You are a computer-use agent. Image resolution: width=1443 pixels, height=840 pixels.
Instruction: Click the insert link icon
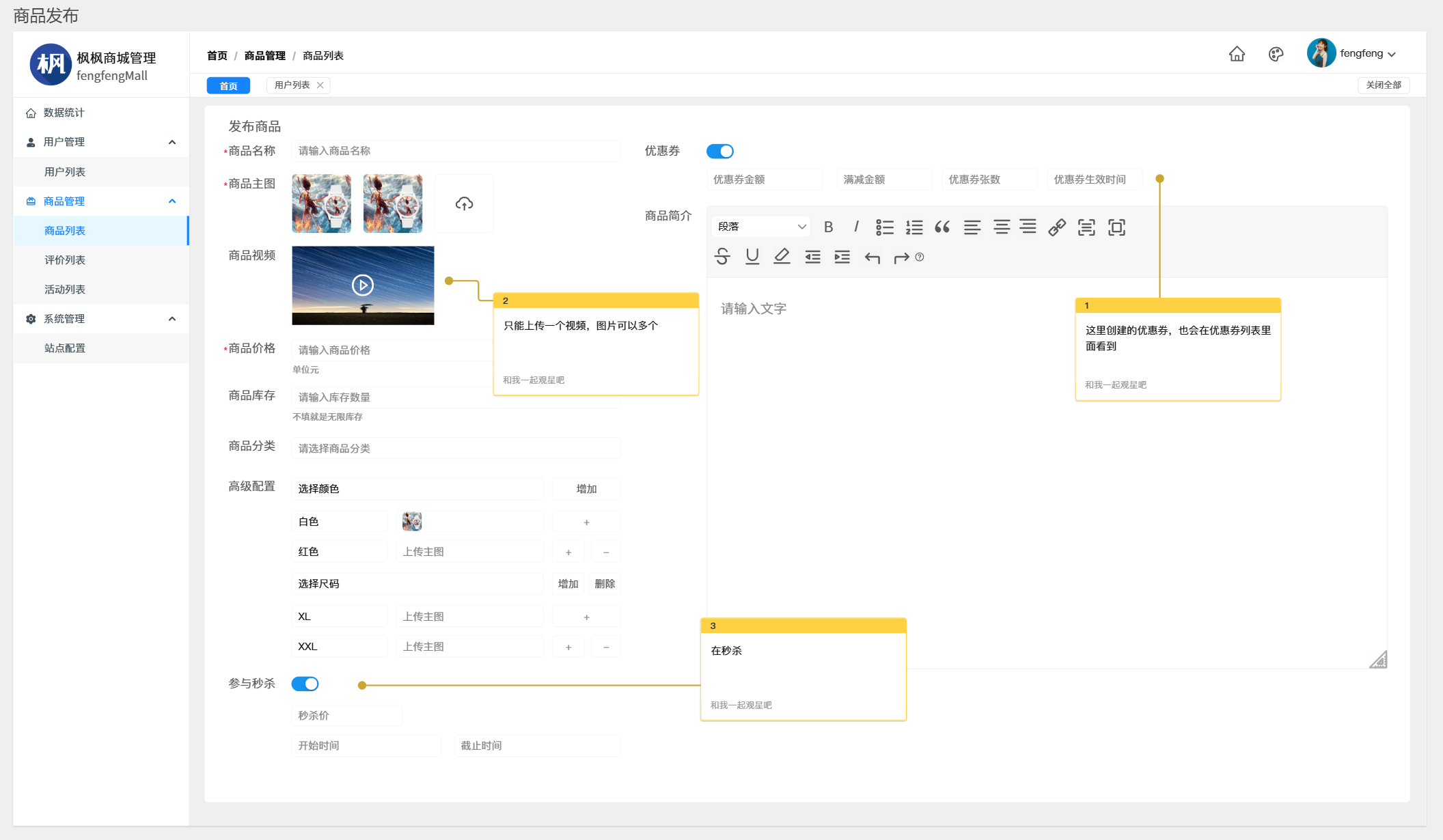click(x=1057, y=227)
